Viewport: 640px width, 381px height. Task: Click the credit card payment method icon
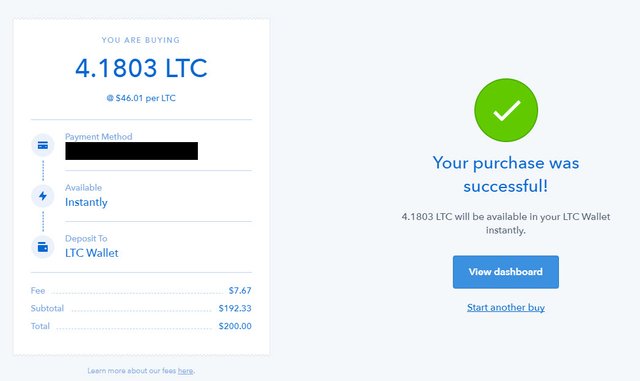pyautogui.click(x=43, y=145)
